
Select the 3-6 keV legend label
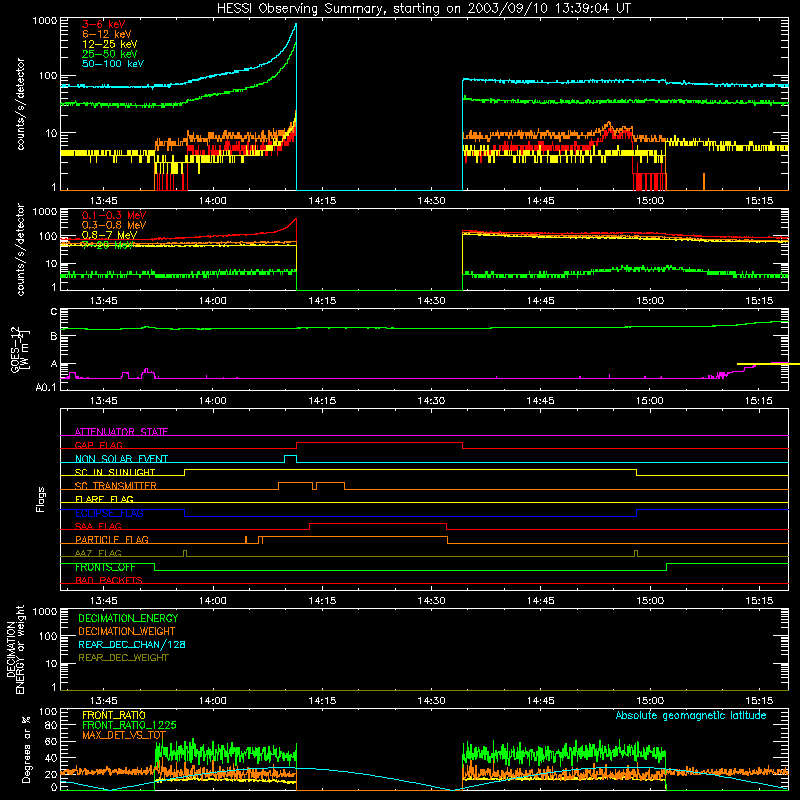click(x=104, y=24)
